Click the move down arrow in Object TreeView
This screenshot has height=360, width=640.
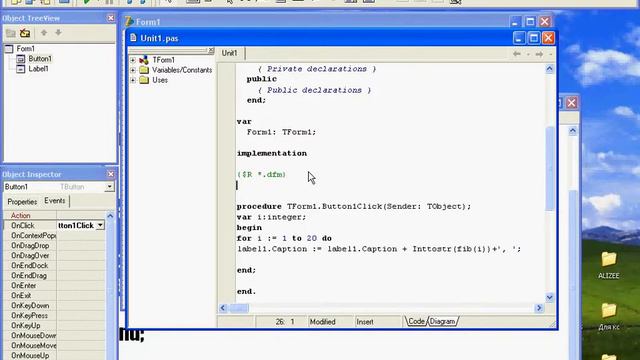point(58,33)
